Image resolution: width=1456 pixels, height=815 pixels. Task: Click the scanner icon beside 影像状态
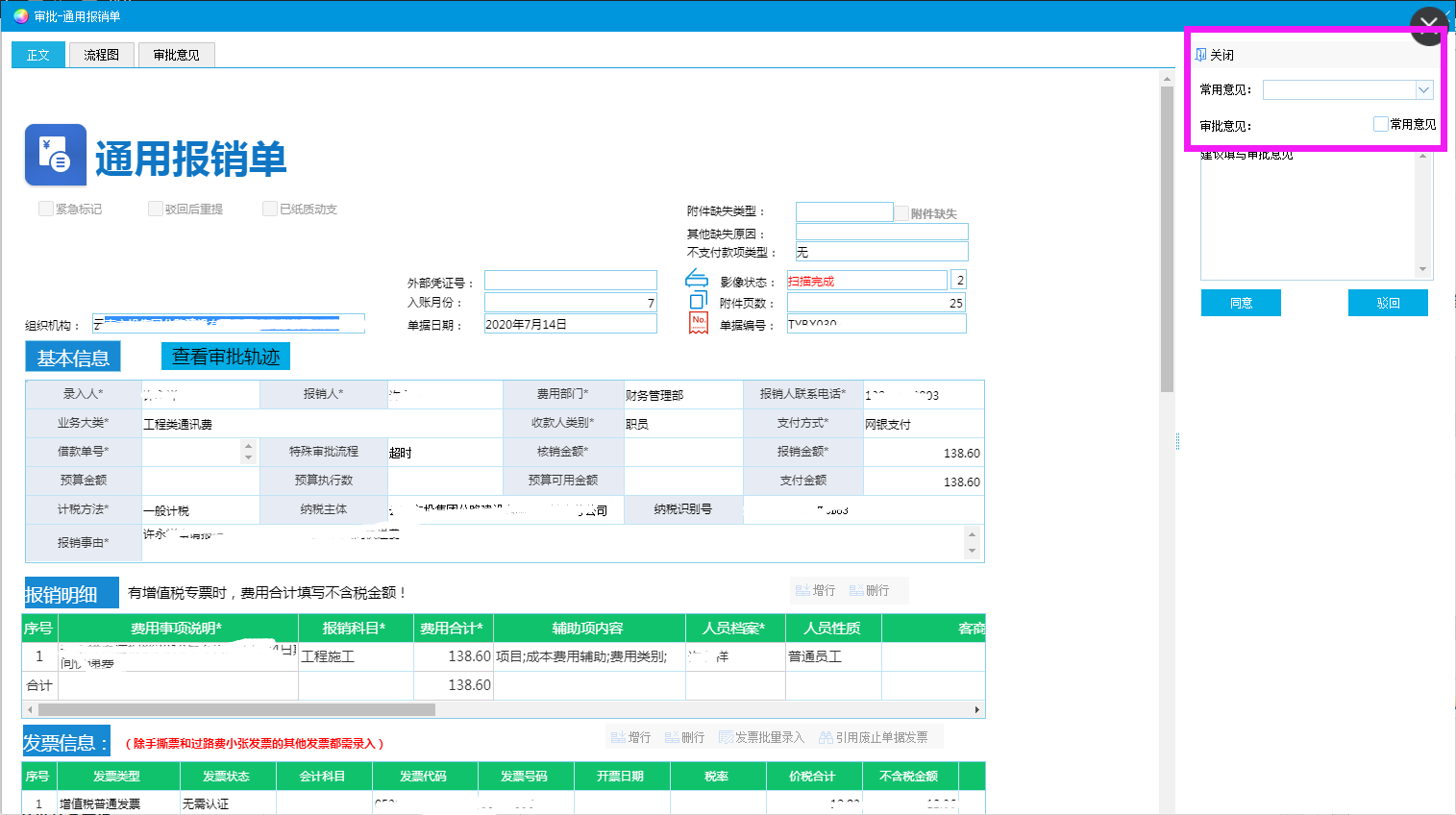tap(696, 279)
